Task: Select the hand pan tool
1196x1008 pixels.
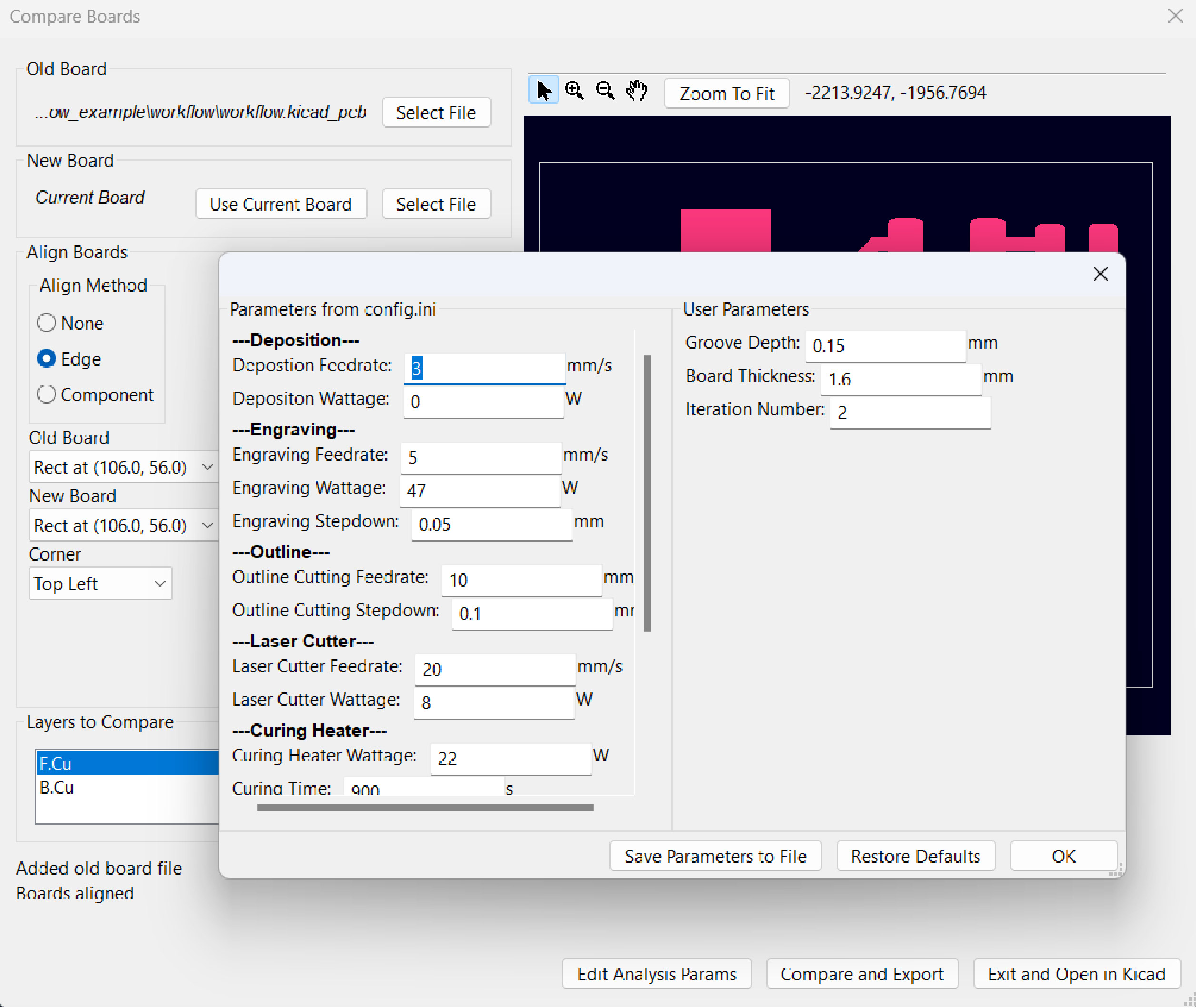Action: click(x=636, y=91)
